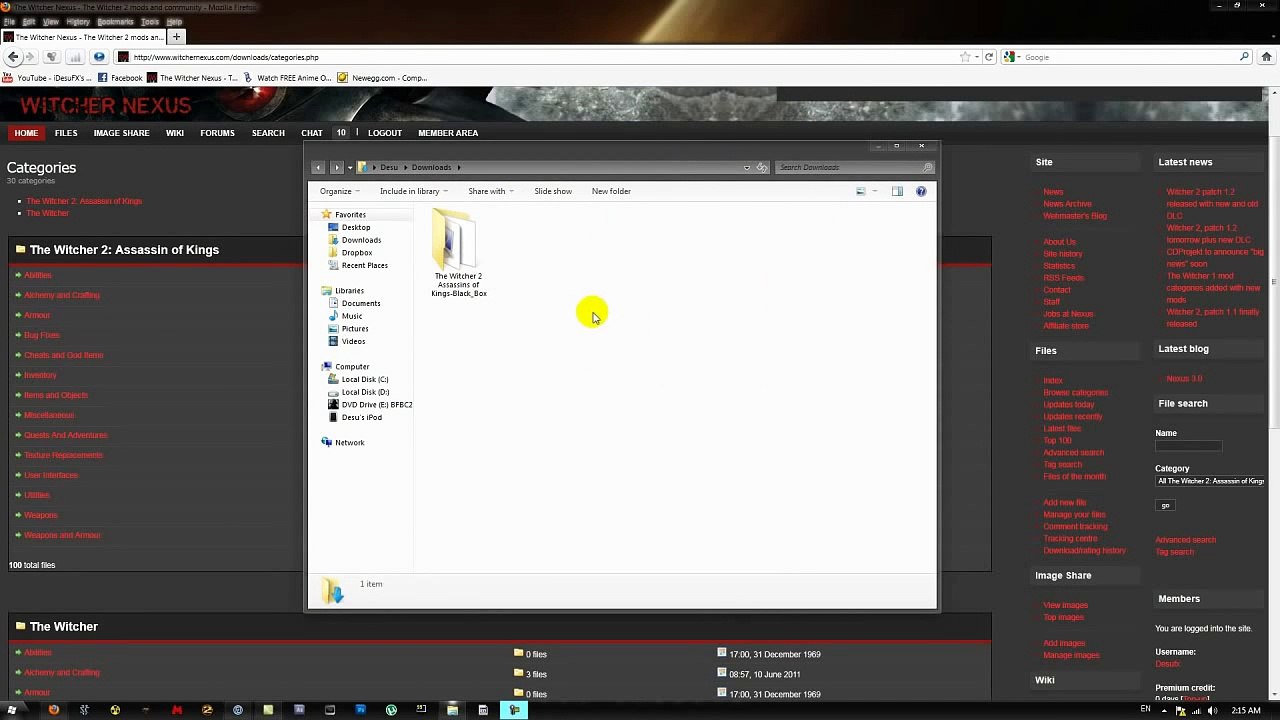Open the Newegg.com bookmark
This screenshot has height=720, width=1280.
382,78
